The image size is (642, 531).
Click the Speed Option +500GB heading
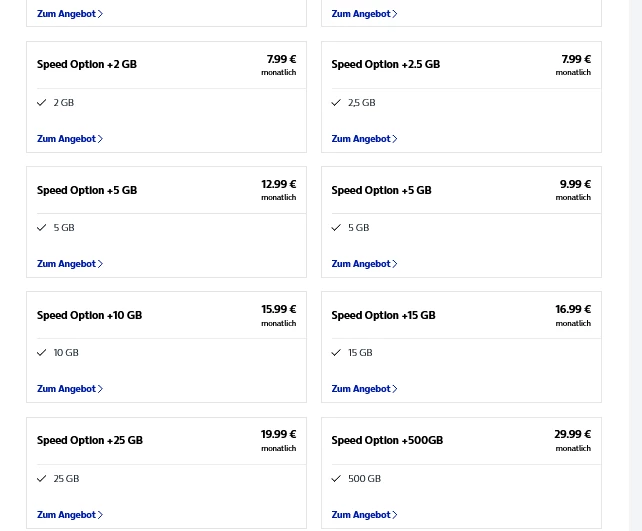tap(387, 440)
